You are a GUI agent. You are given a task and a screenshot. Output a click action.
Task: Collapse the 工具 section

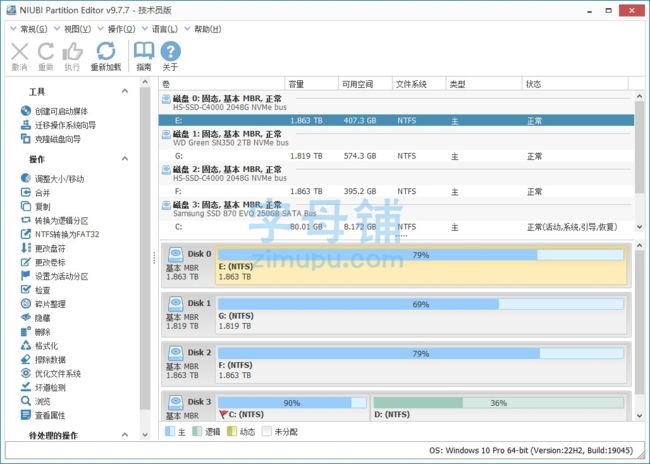125,91
